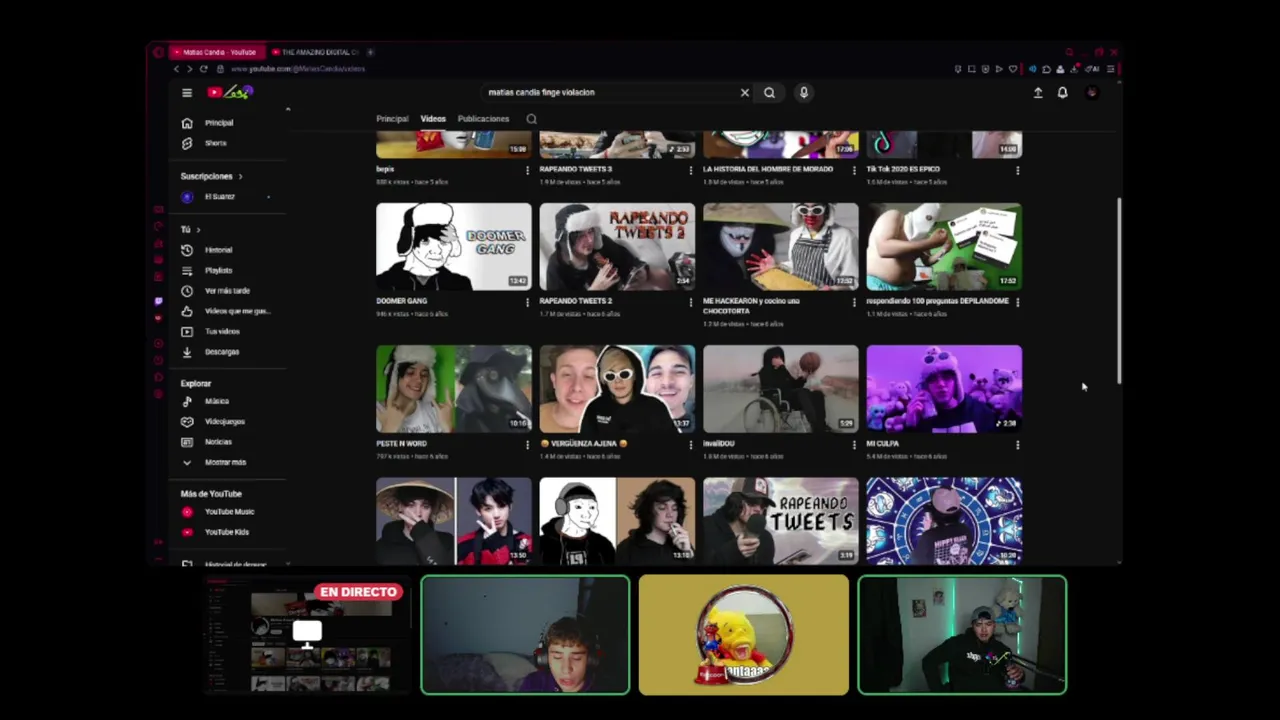This screenshot has height=720, width=1280.
Task: Open options for PESTE N WORD video
Action: [527, 444]
